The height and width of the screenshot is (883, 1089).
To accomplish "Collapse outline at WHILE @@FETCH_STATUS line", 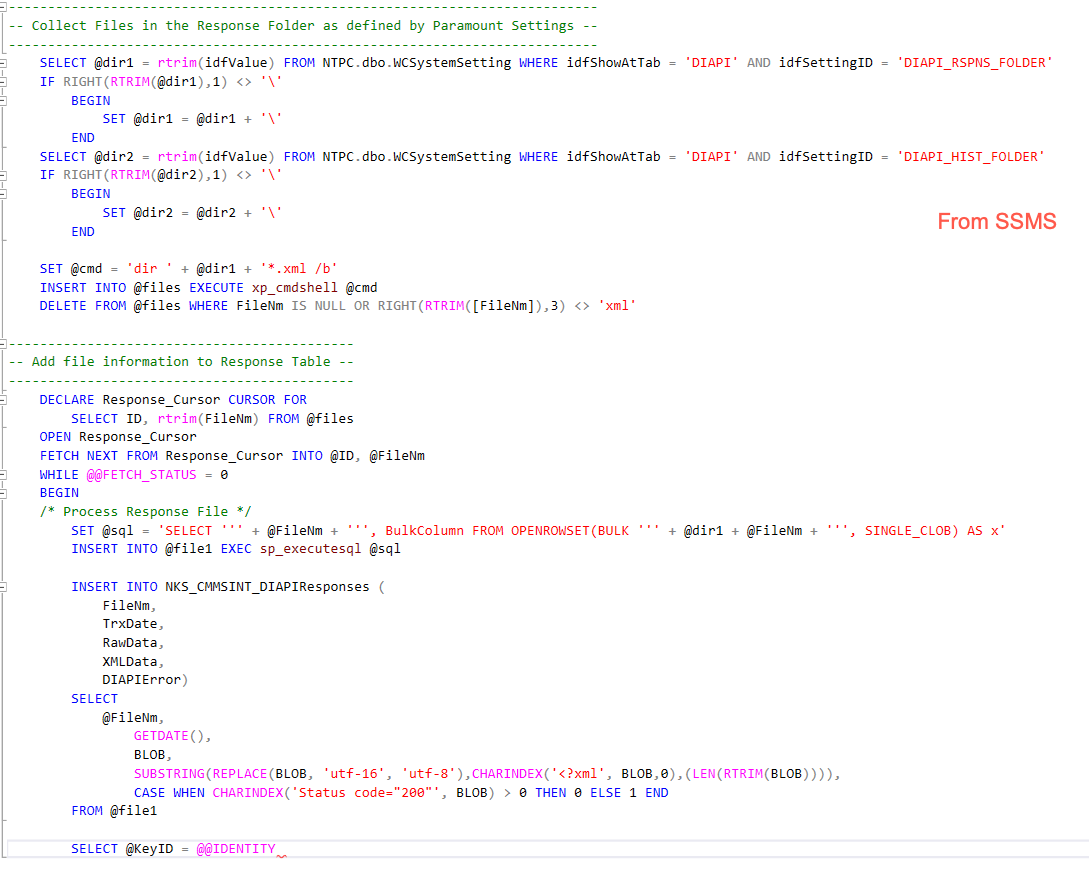I will tap(3, 475).
